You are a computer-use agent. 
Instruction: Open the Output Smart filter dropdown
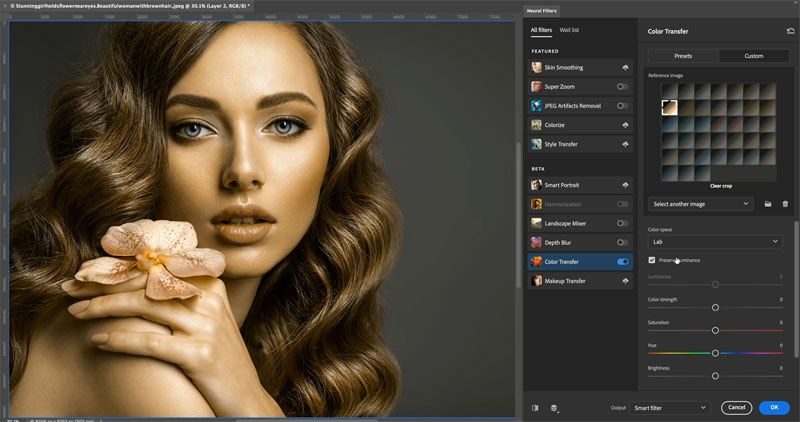669,408
